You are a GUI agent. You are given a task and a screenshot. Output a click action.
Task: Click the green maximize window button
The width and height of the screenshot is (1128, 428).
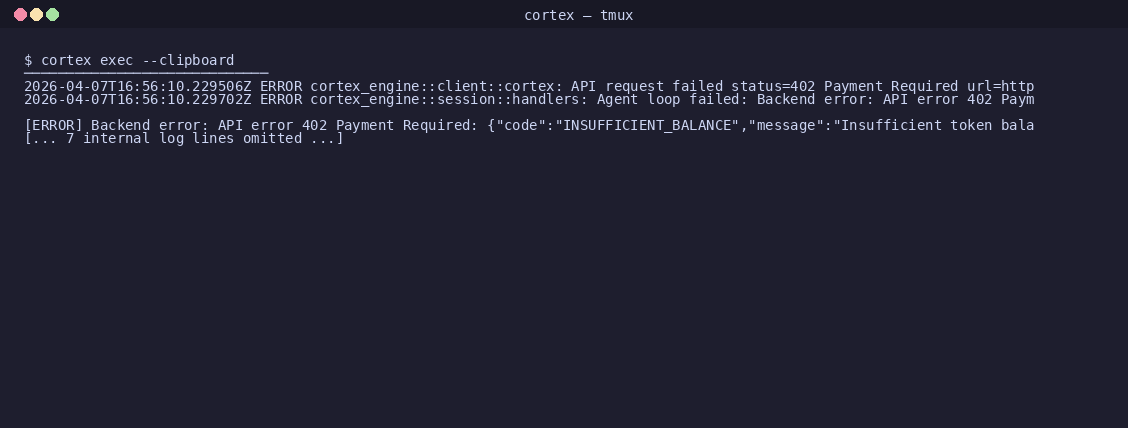[x=53, y=14]
